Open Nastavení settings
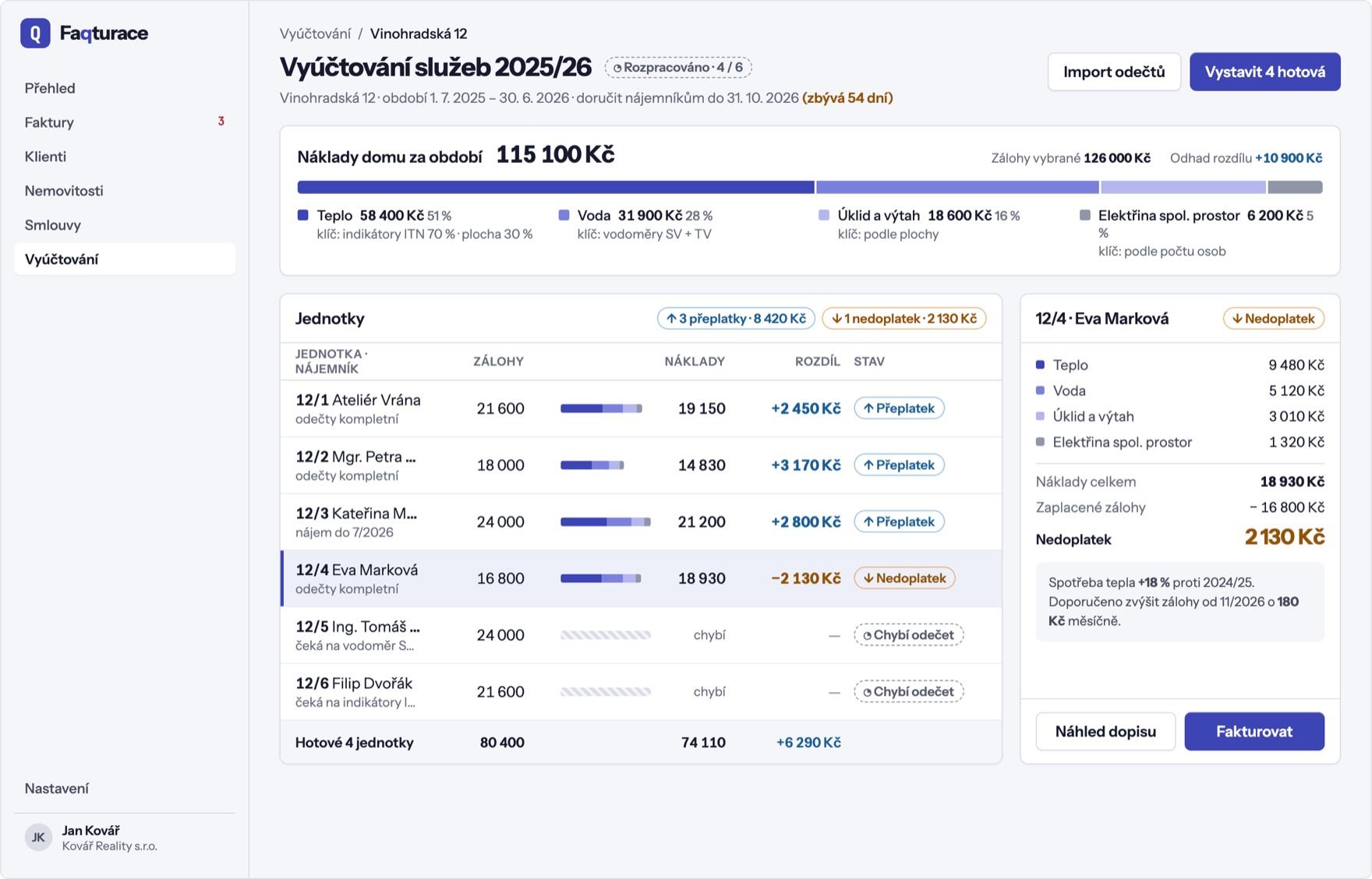 125,789
